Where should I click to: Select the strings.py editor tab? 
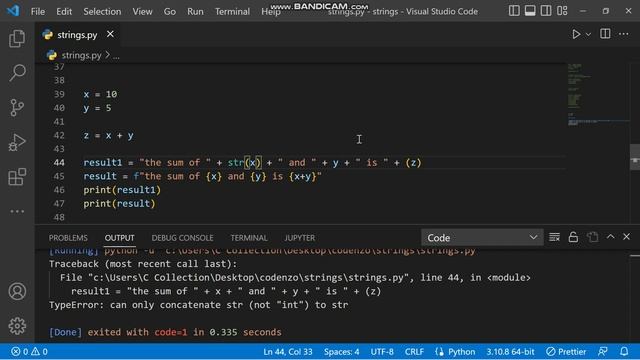coord(78,35)
